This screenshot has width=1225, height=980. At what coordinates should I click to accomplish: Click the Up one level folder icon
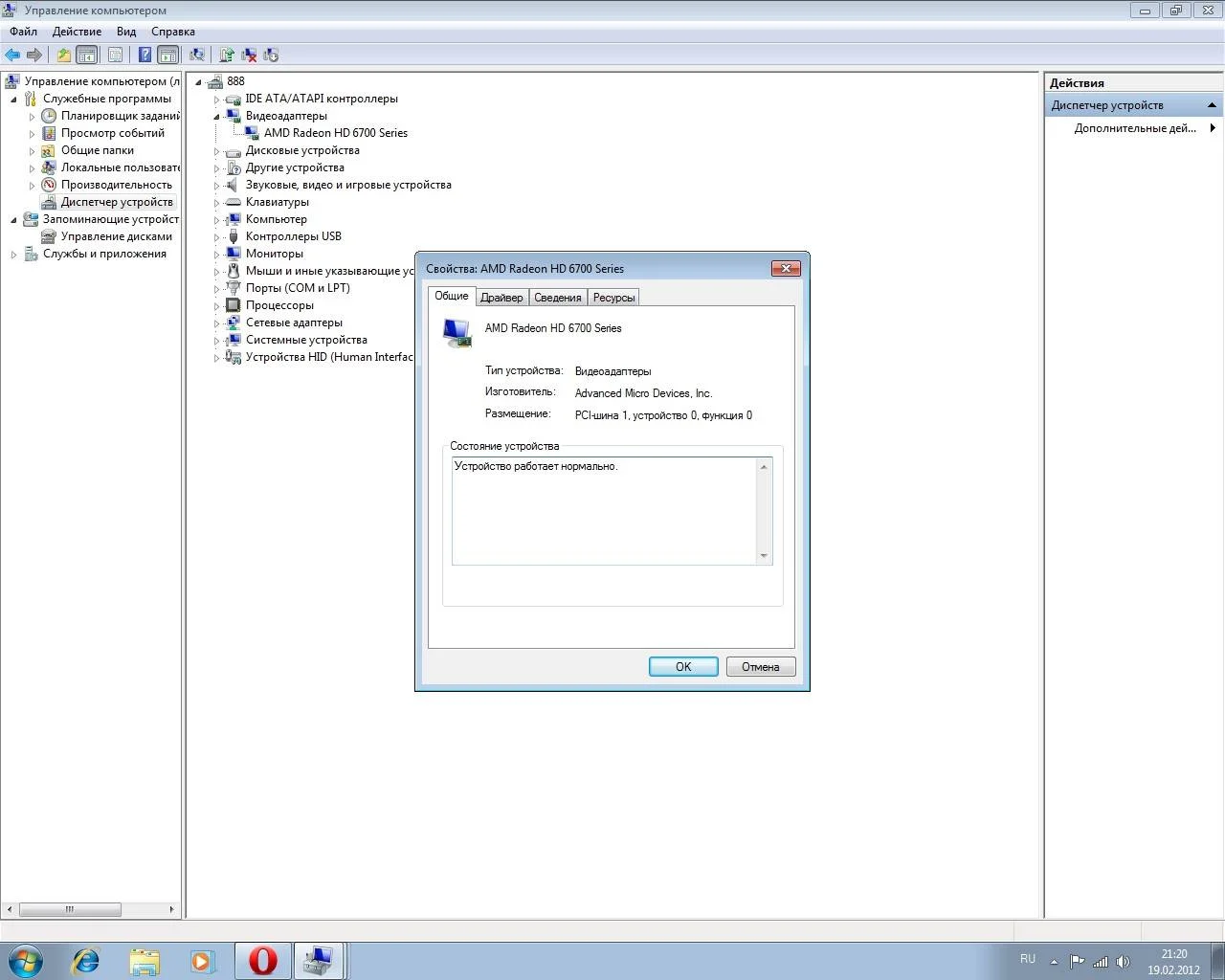(63, 55)
